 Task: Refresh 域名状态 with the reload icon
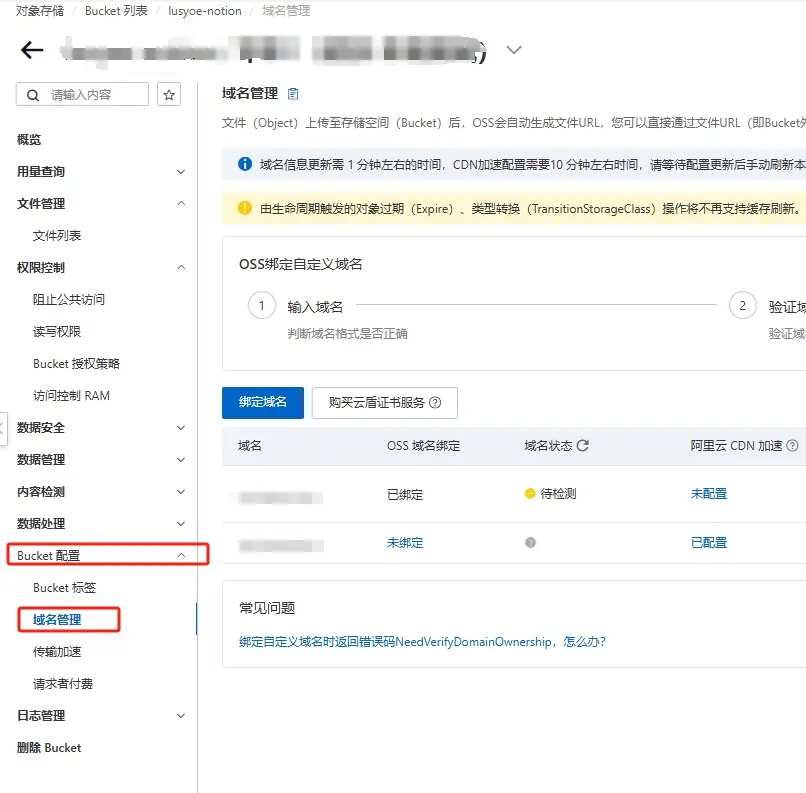pyautogui.click(x=582, y=446)
